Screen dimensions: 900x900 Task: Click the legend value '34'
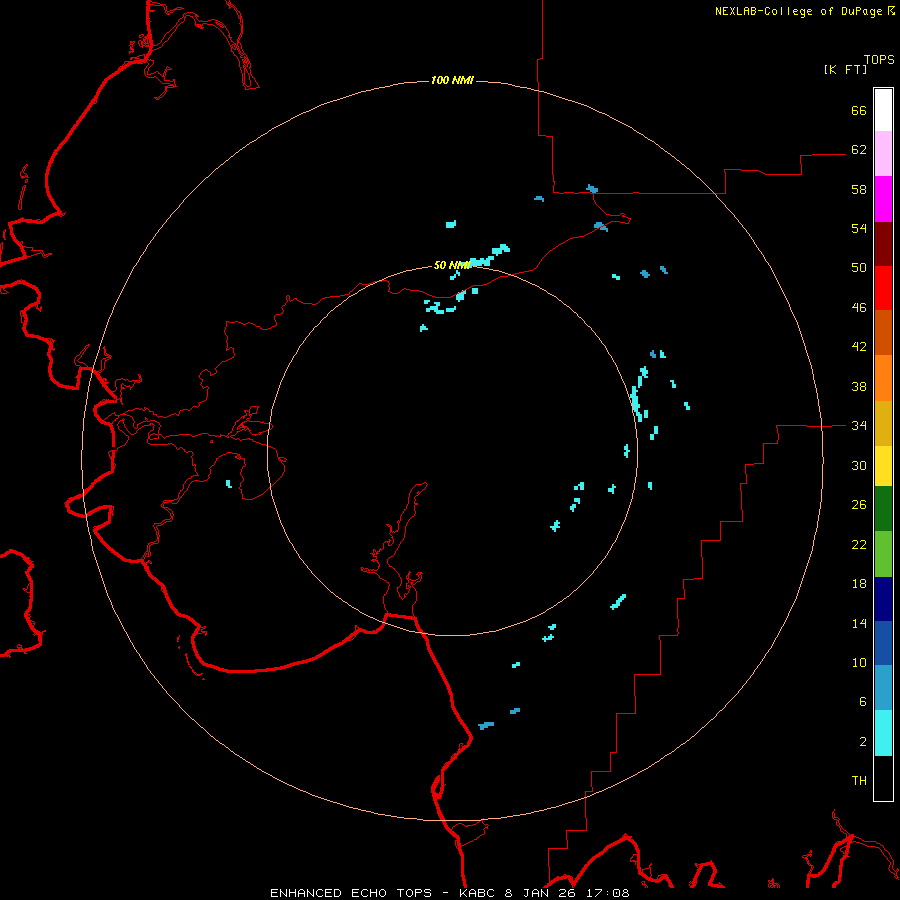859,425
